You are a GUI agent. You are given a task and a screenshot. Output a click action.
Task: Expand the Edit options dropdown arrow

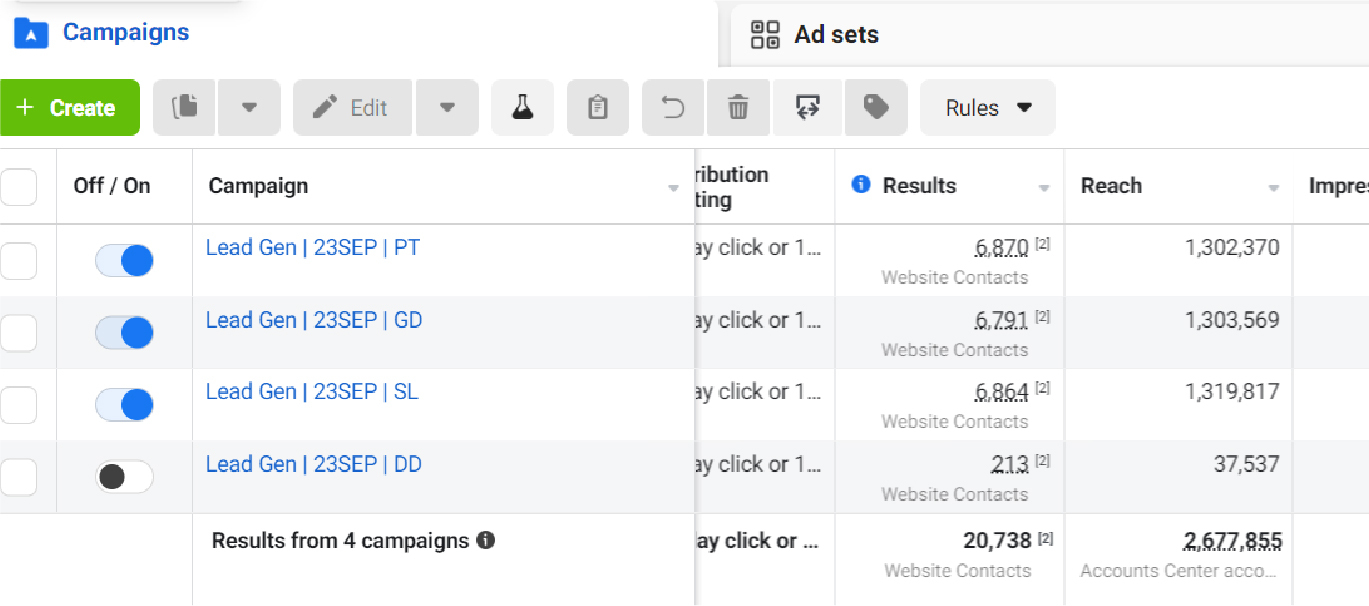click(x=447, y=108)
